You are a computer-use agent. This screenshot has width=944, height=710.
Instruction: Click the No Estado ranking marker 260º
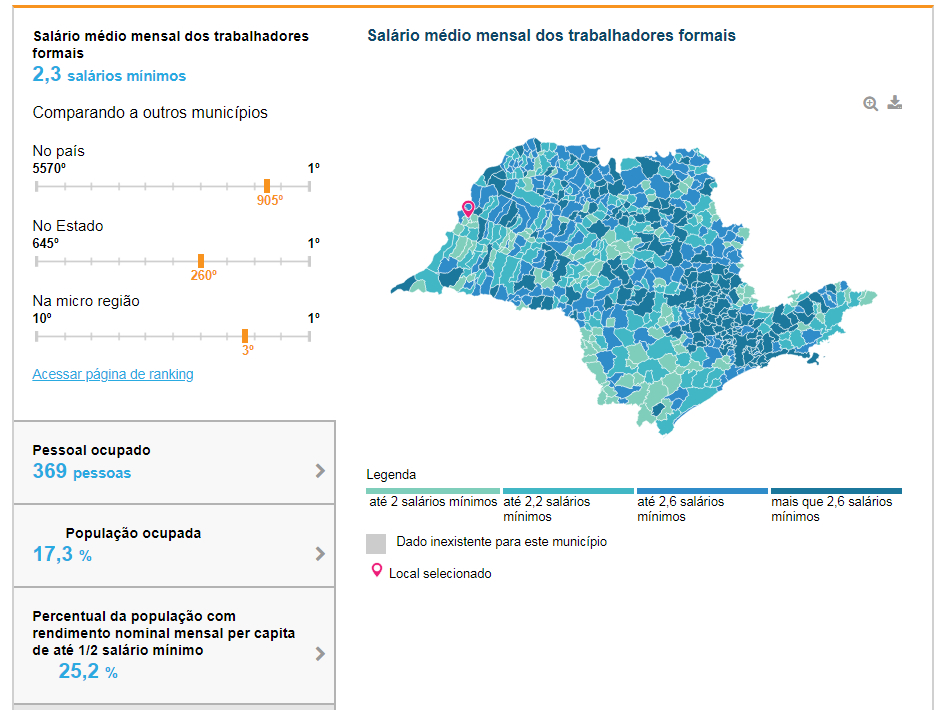pos(201,261)
